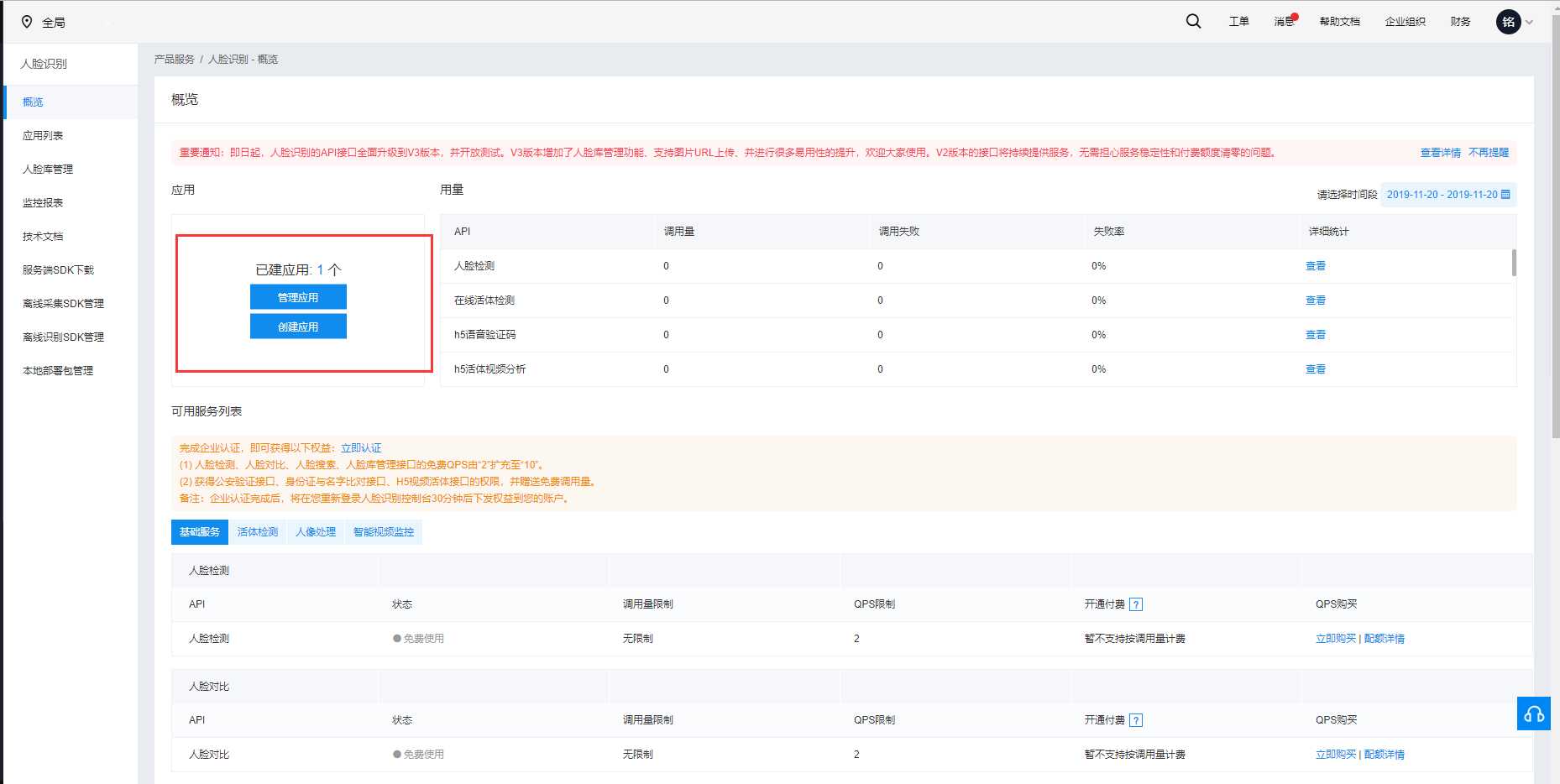This screenshot has height=784, width=1560.
Task: Click the page vertical scrollbar
Action: point(1555,227)
